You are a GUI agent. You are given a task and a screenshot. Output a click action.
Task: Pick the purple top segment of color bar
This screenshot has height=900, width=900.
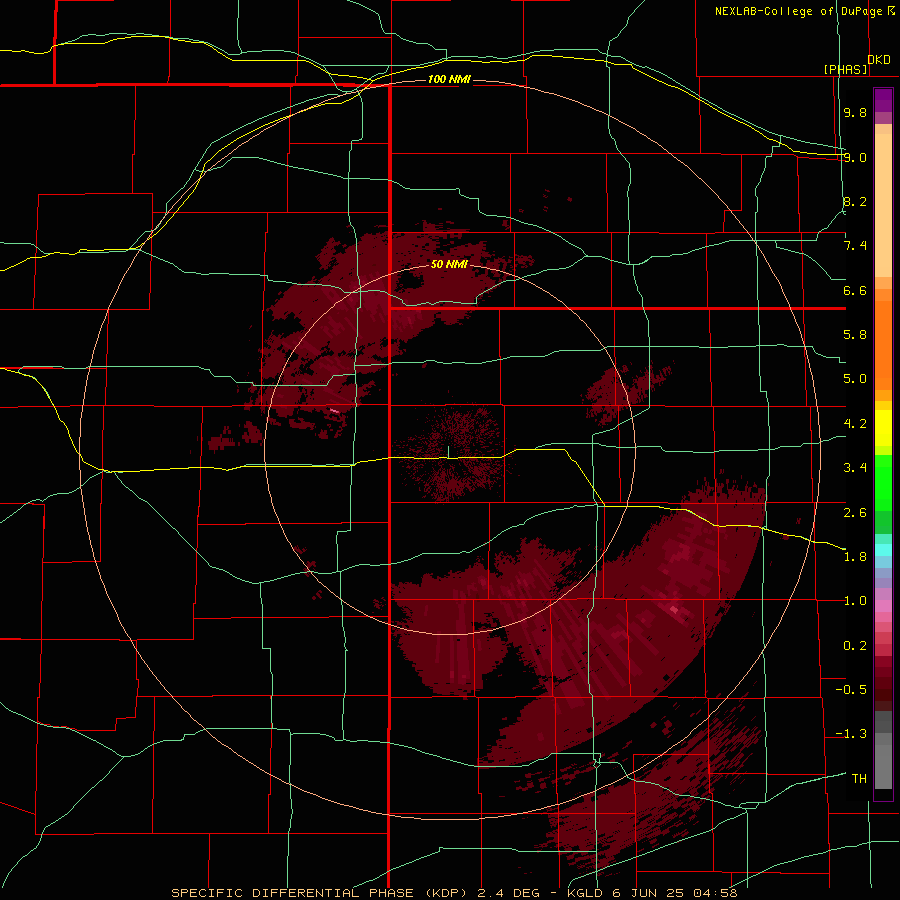883,100
